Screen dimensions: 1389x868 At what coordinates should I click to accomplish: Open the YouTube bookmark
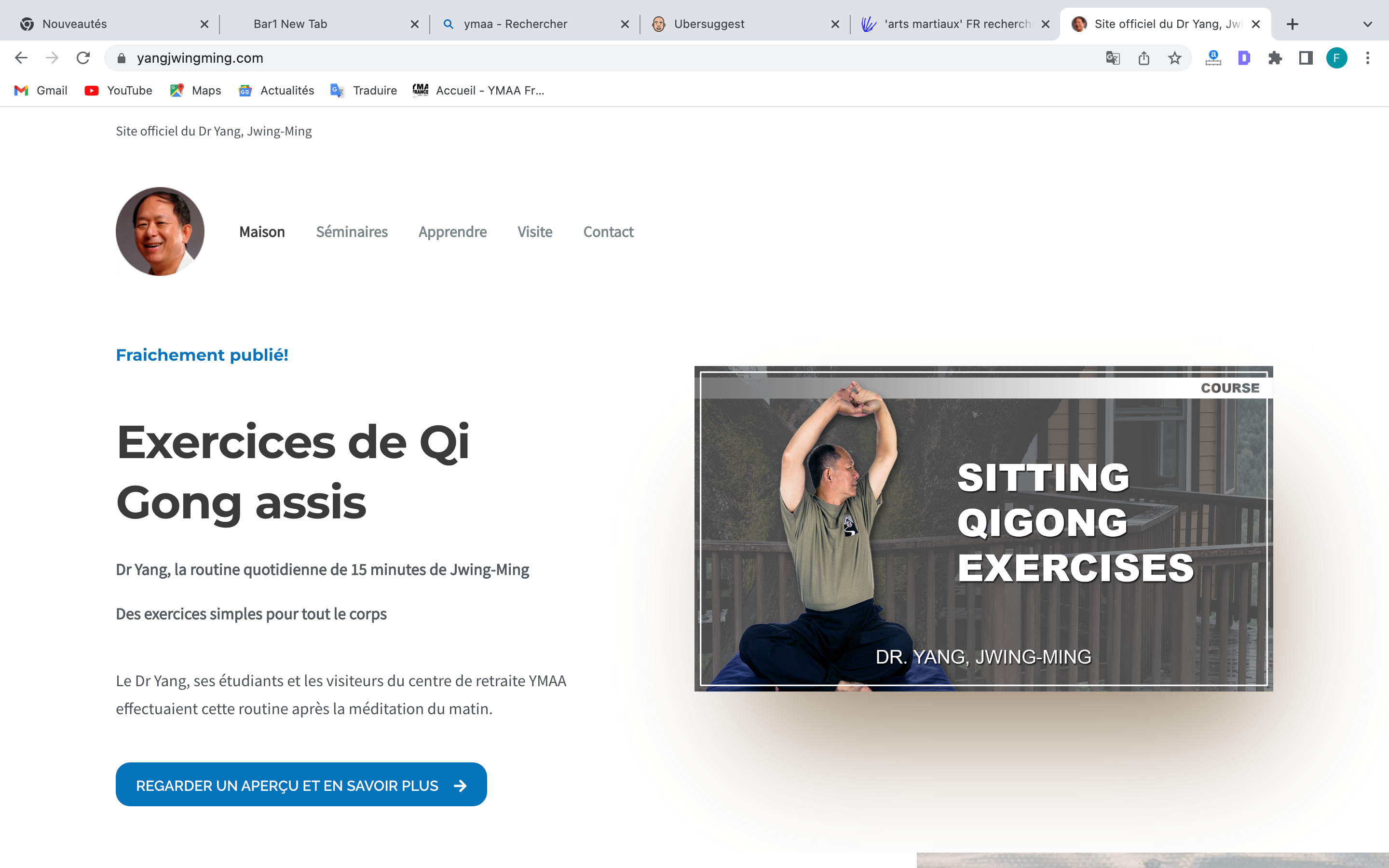click(118, 91)
